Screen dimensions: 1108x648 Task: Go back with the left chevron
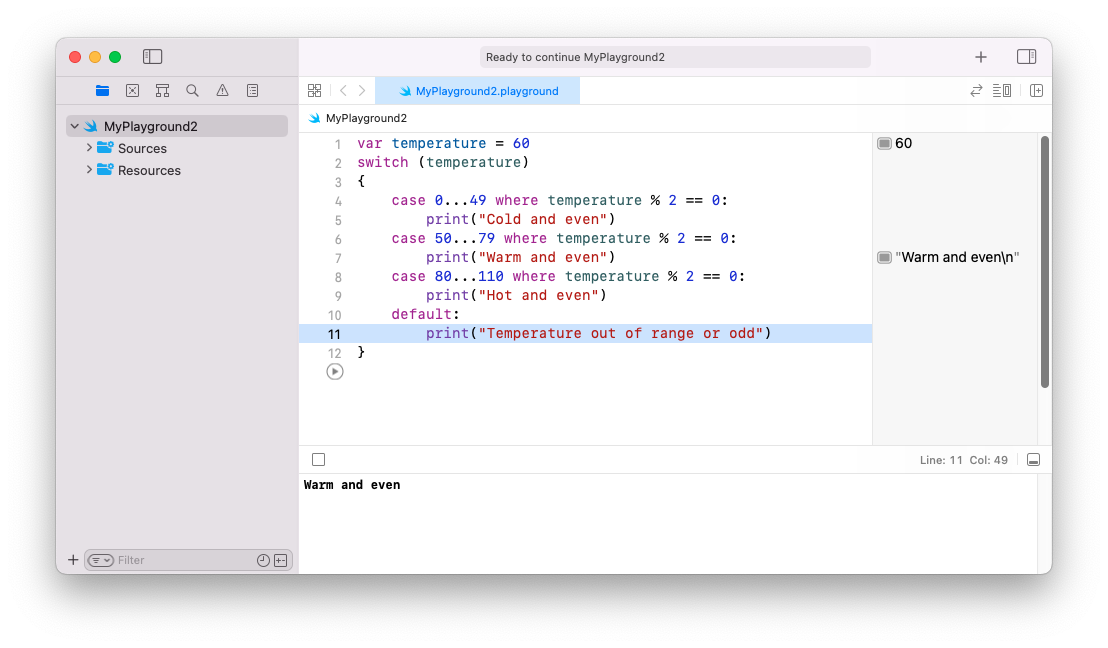(343, 90)
